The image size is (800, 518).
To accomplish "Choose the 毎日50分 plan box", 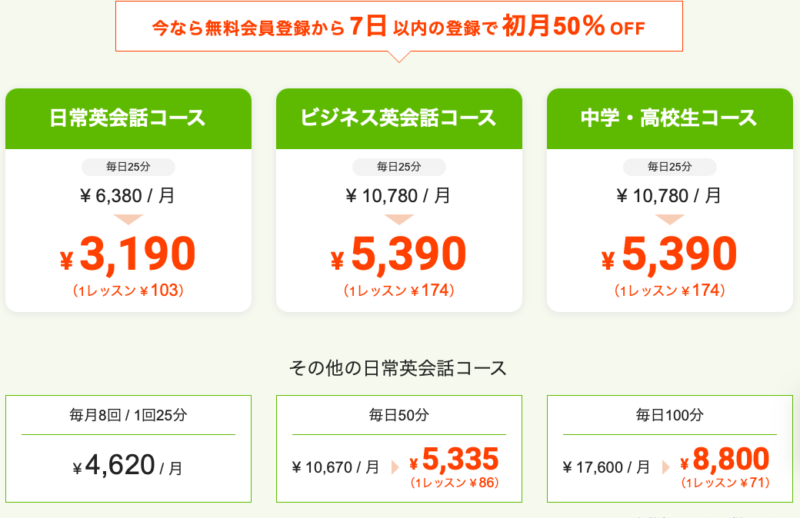I will coord(399,449).
